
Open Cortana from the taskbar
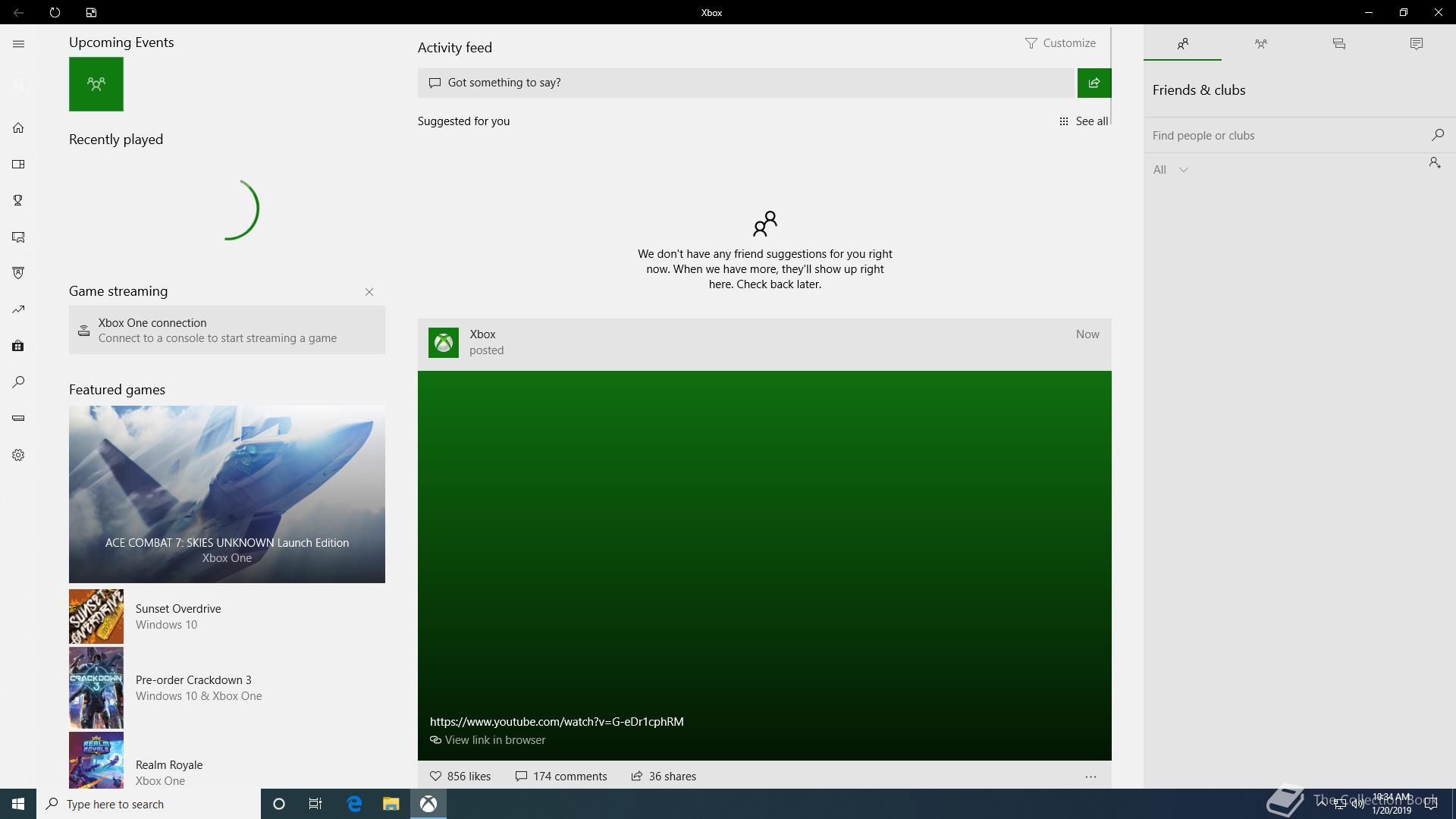tap(279, 804)
